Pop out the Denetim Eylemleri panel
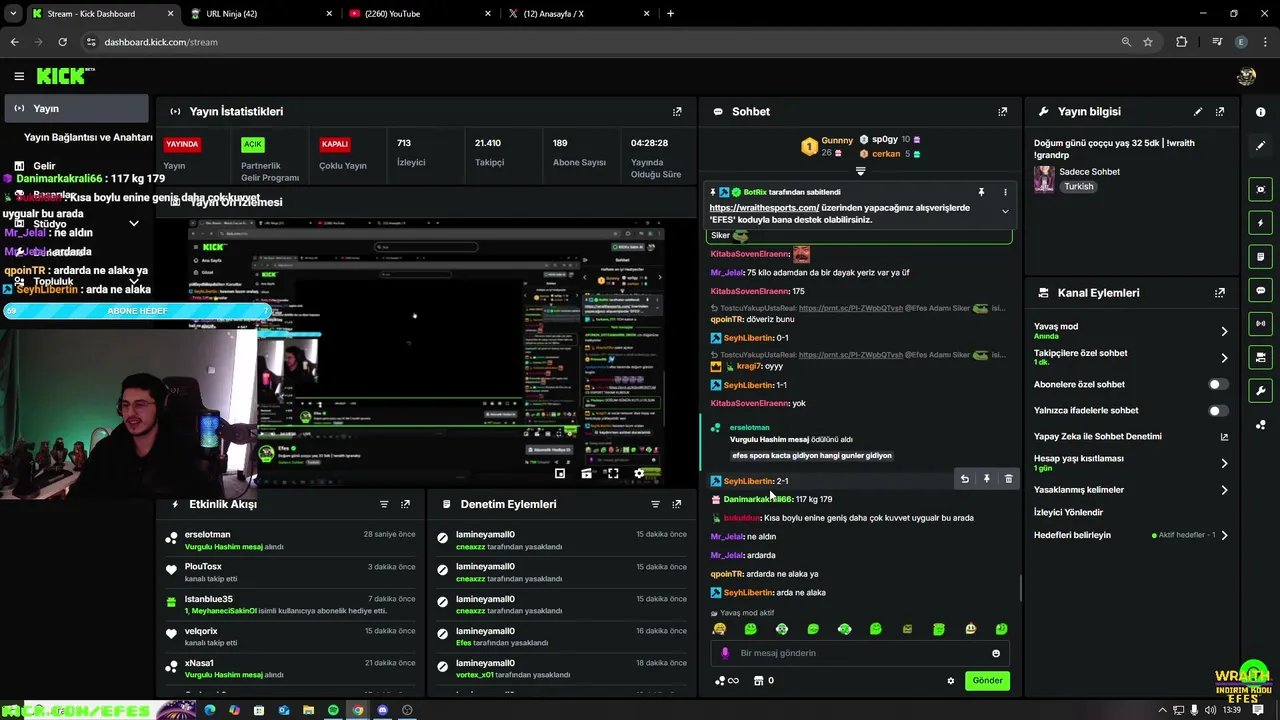The width and height of the screenshot is (1280, 720). point(677,505)
